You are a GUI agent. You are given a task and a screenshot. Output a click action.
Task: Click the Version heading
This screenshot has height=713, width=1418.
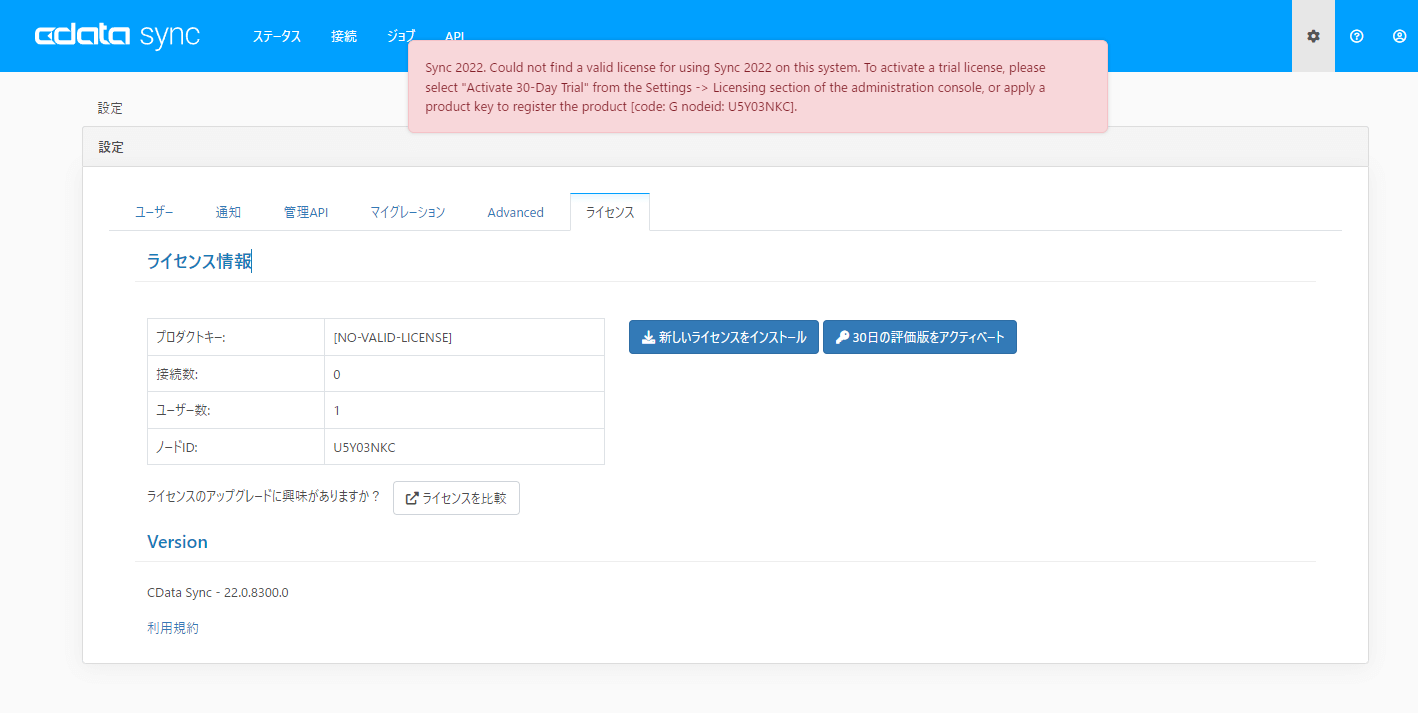(x=177, y=542)
